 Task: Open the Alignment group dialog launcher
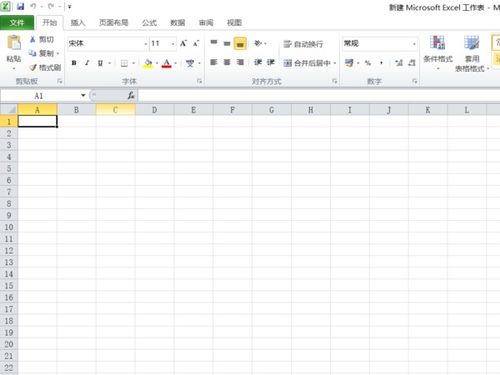pyautogui.click(x=335, y=81)
